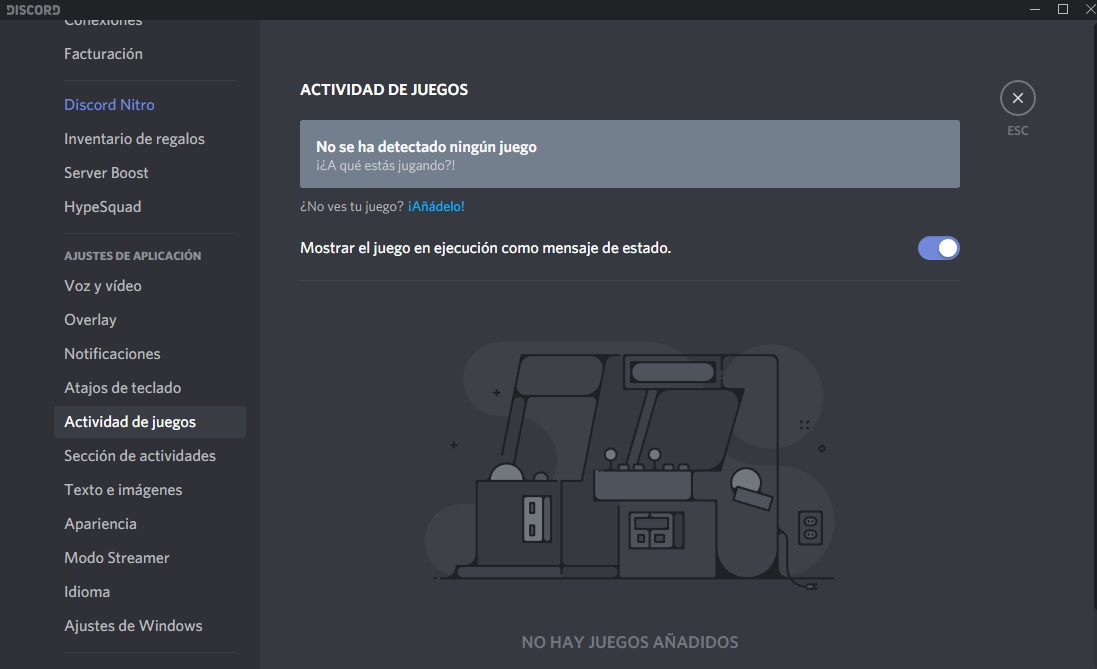This screenshot has height=669, width=1097.
Task: Open Texto e imágenes settings
Action: coord(123,490)
